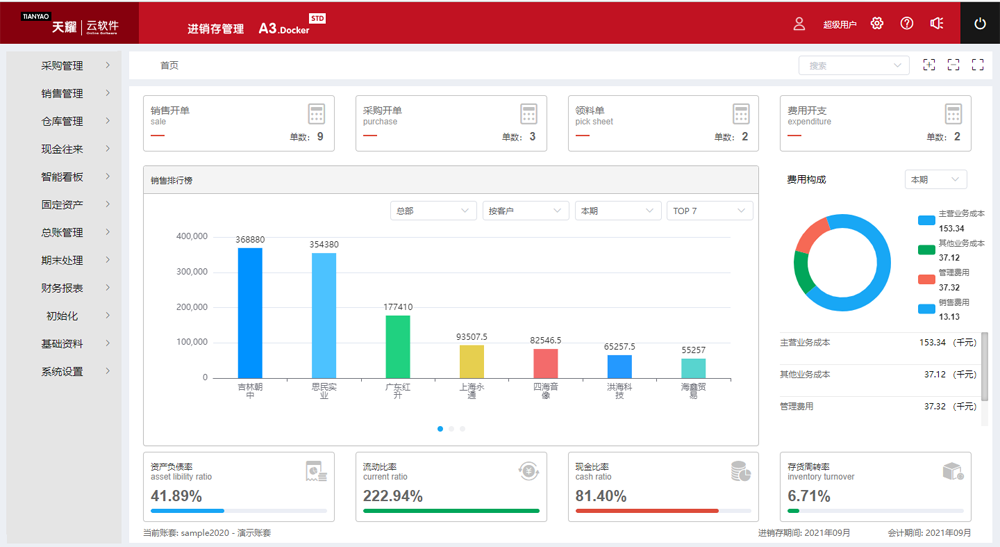Click the 超级用户 username label
1000x547 pixels.
pos(839,25)
